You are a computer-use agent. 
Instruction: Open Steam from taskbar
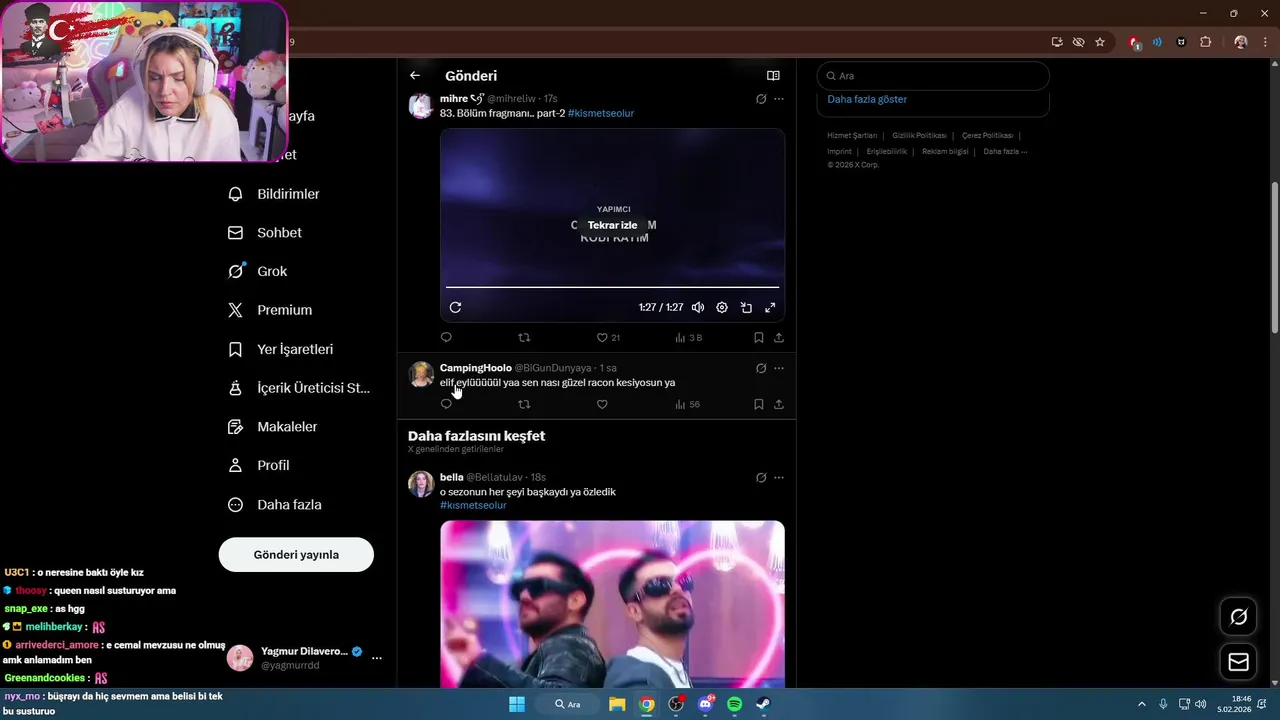click(x=763, y=704)
